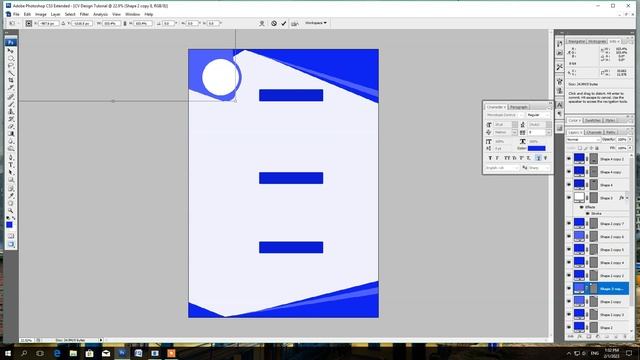Open the Opacity slider arrow in Layers
Image resolution: width=640 pixels, height=360 pixels.
(x=630, y=140)
